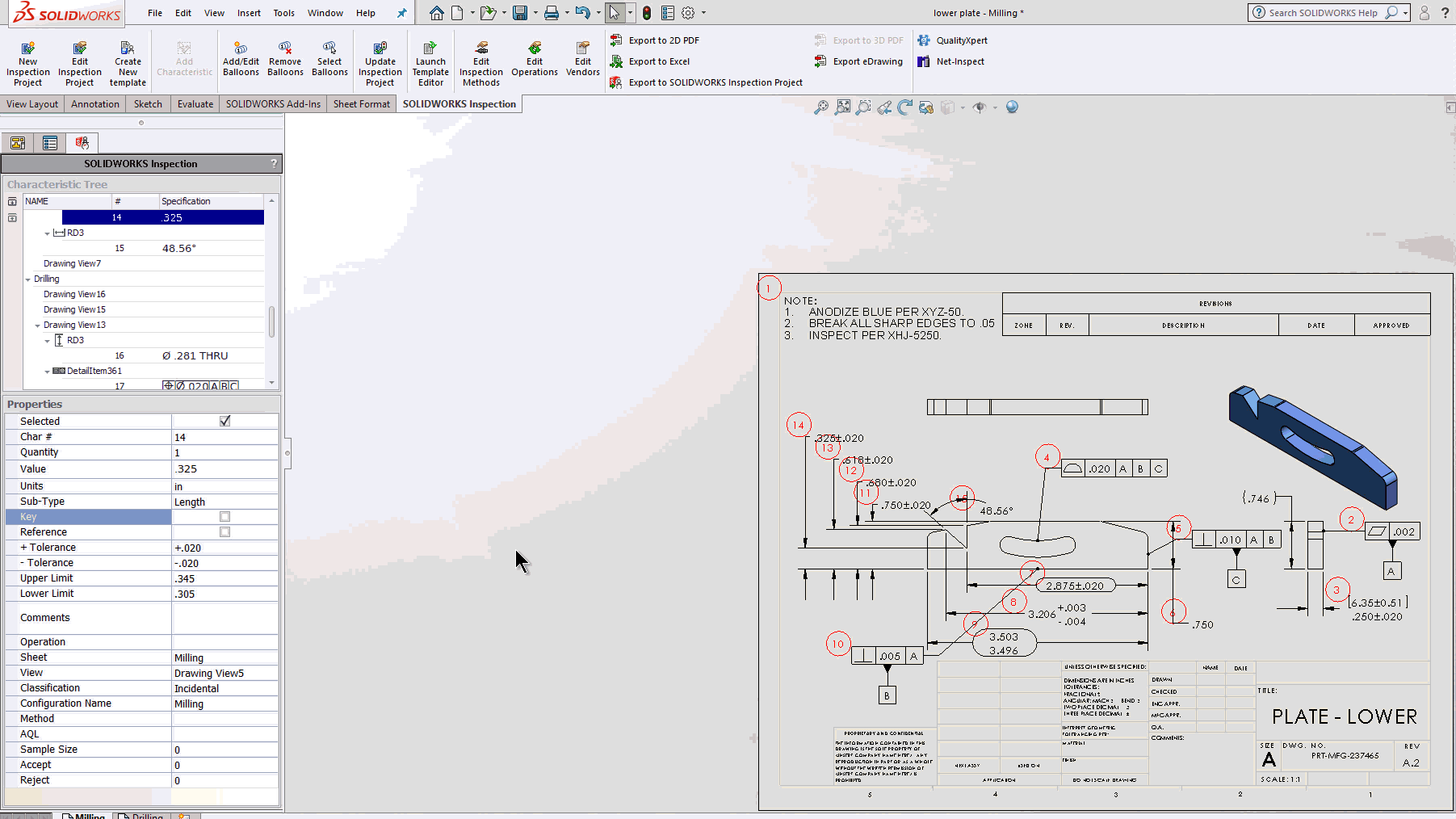Click the Export eDrawing button
The image size is (1456, 819).
[867, 61]
